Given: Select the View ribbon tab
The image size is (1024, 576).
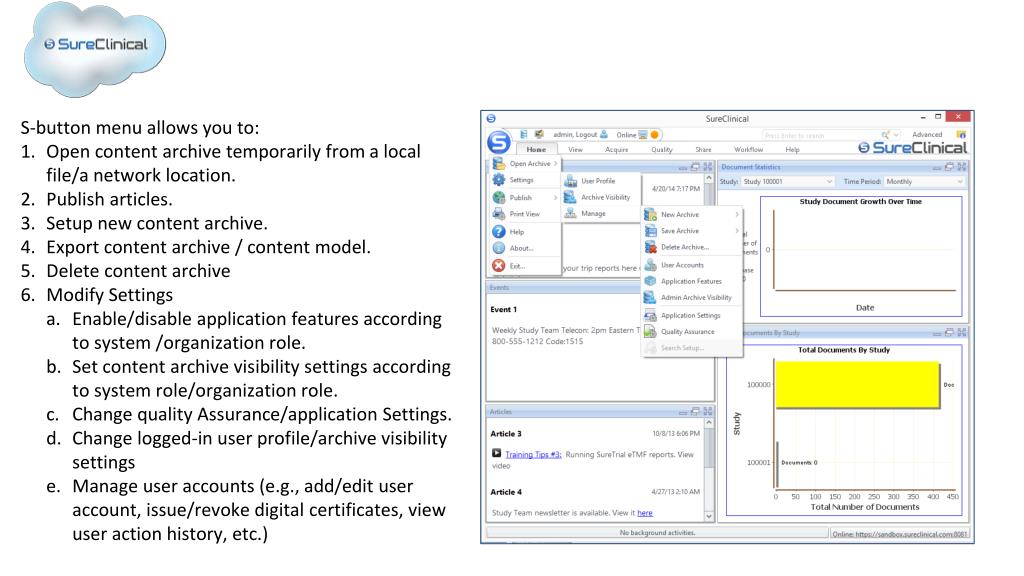Looking at the screenshot, I should (x=575, y=150).
